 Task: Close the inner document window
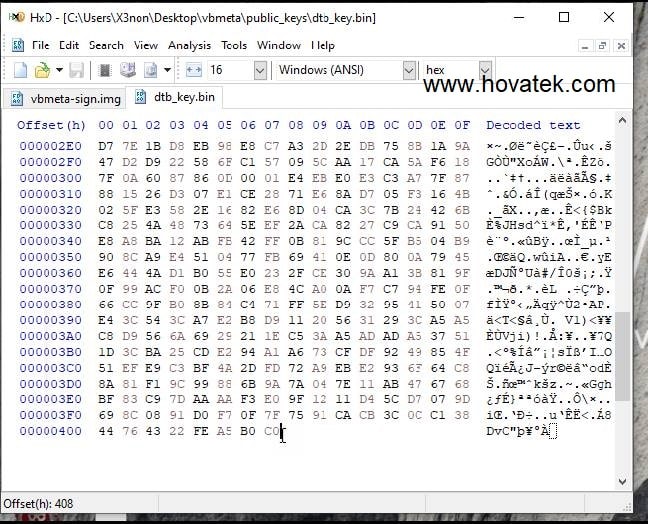tap(621, 46)
